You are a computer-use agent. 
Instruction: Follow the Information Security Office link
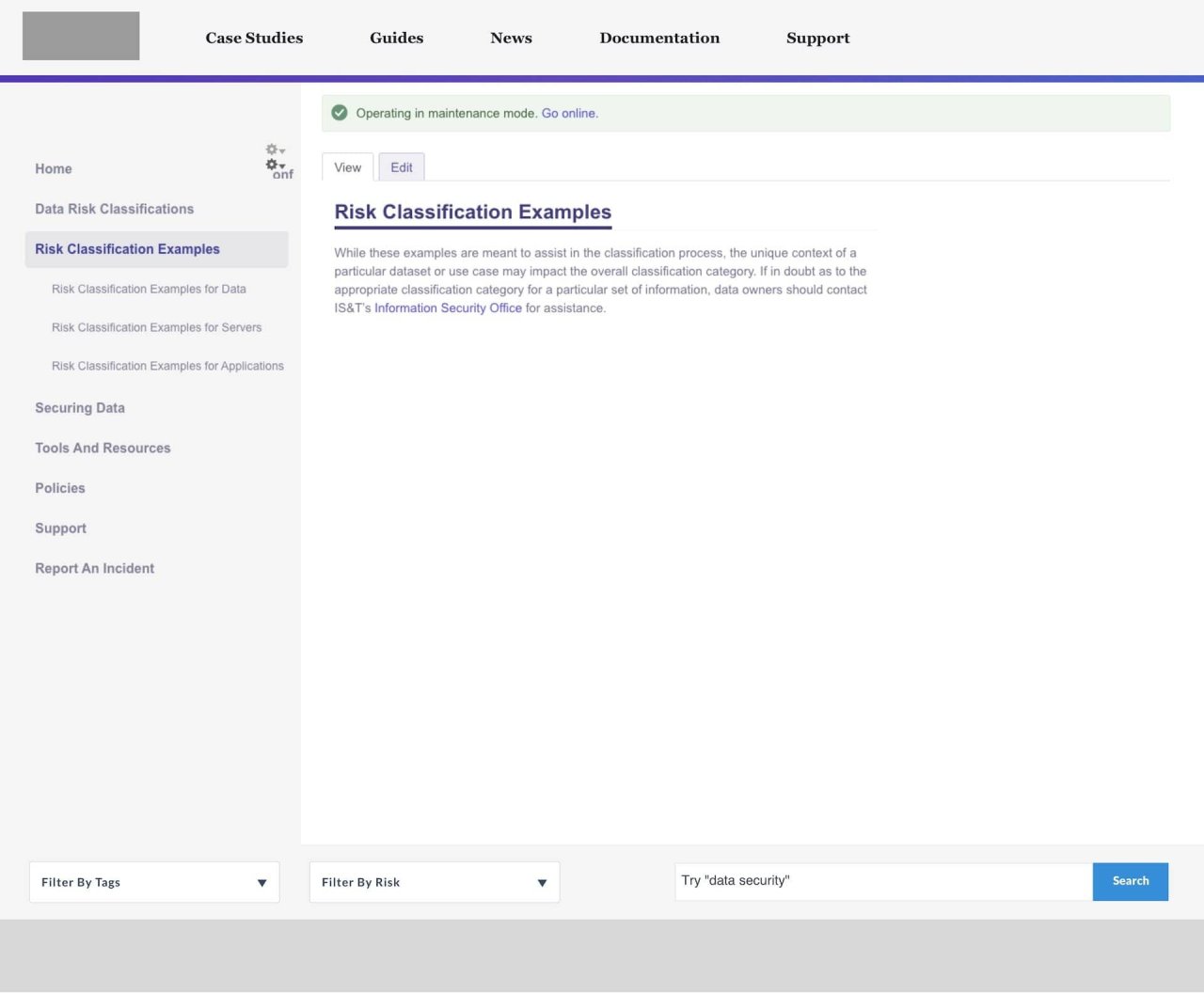tap(448, 308)
